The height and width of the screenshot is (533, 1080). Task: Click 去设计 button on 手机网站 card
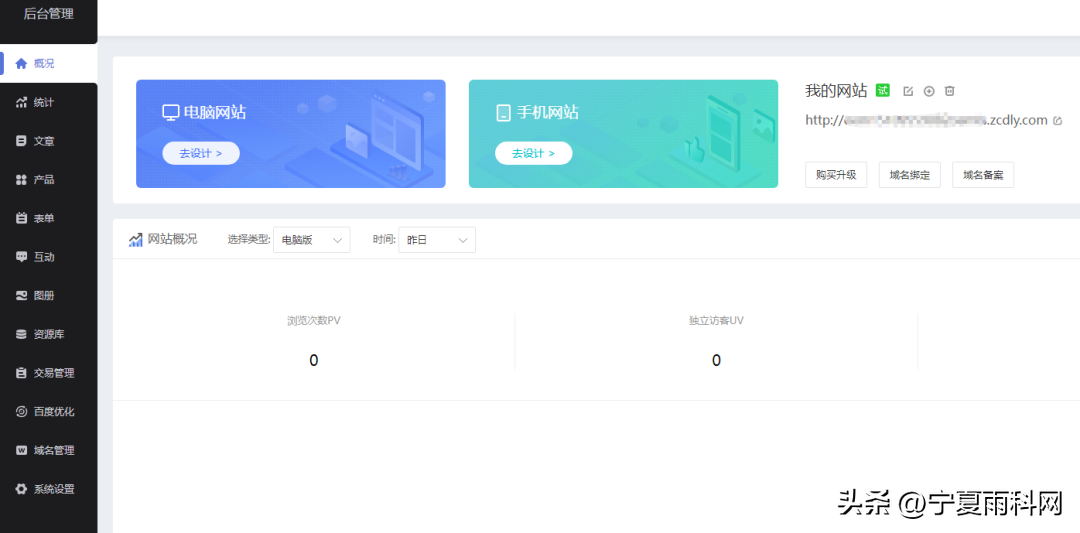point(533,154)
